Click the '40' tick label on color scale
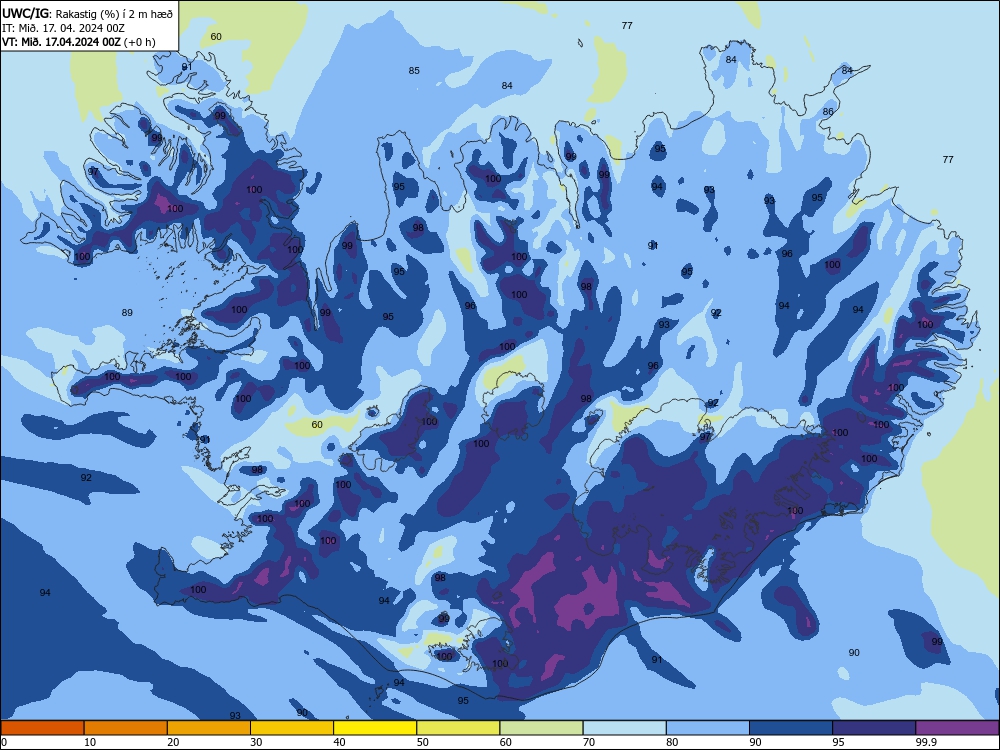 click(339, 742)
